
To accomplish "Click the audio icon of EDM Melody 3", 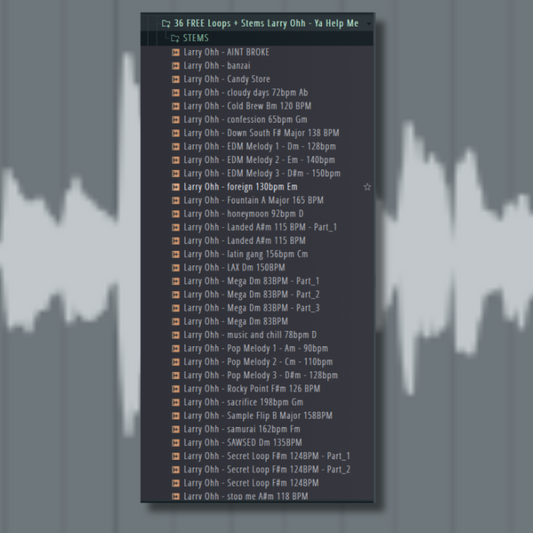I will (175, 174).
